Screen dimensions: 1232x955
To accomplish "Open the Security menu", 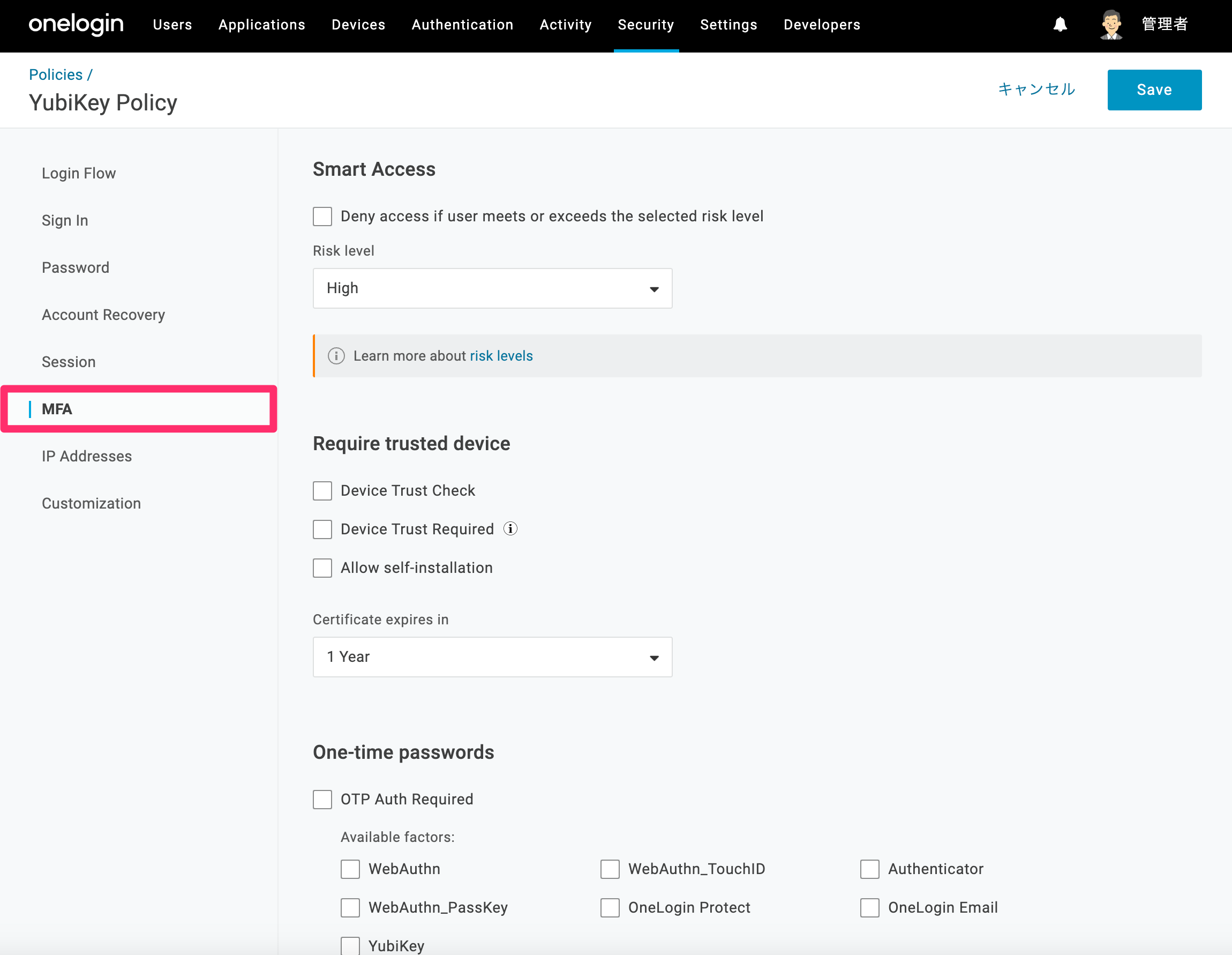I will click(646, 25).
